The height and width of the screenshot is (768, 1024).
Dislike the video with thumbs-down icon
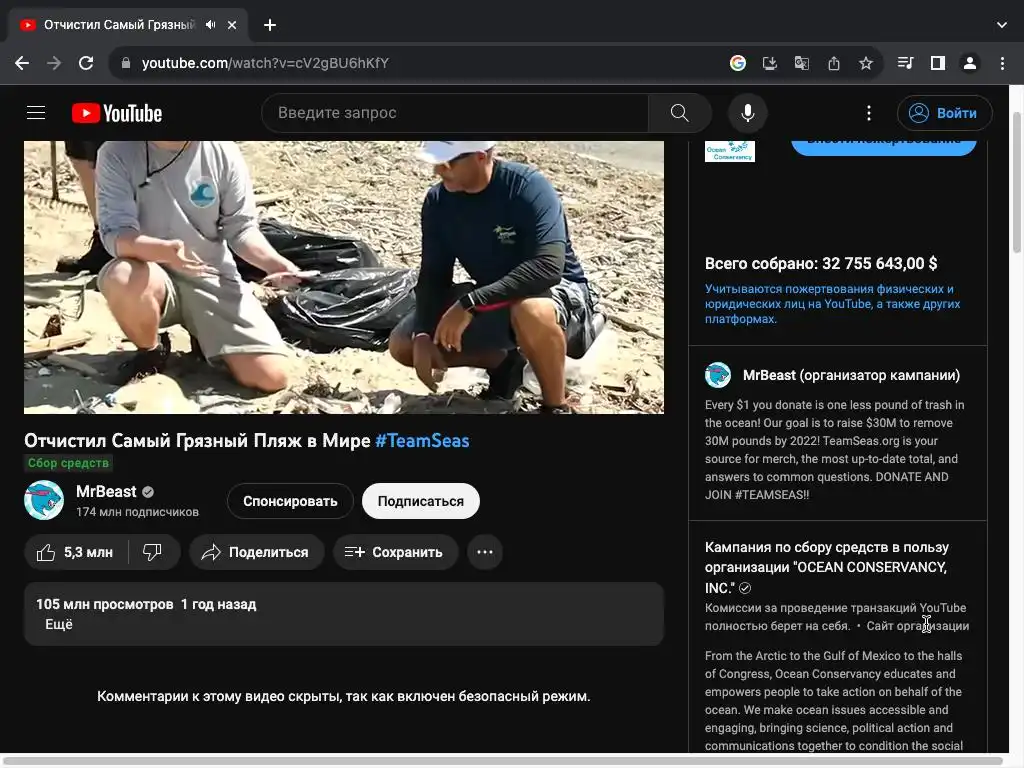pos(153,552)
